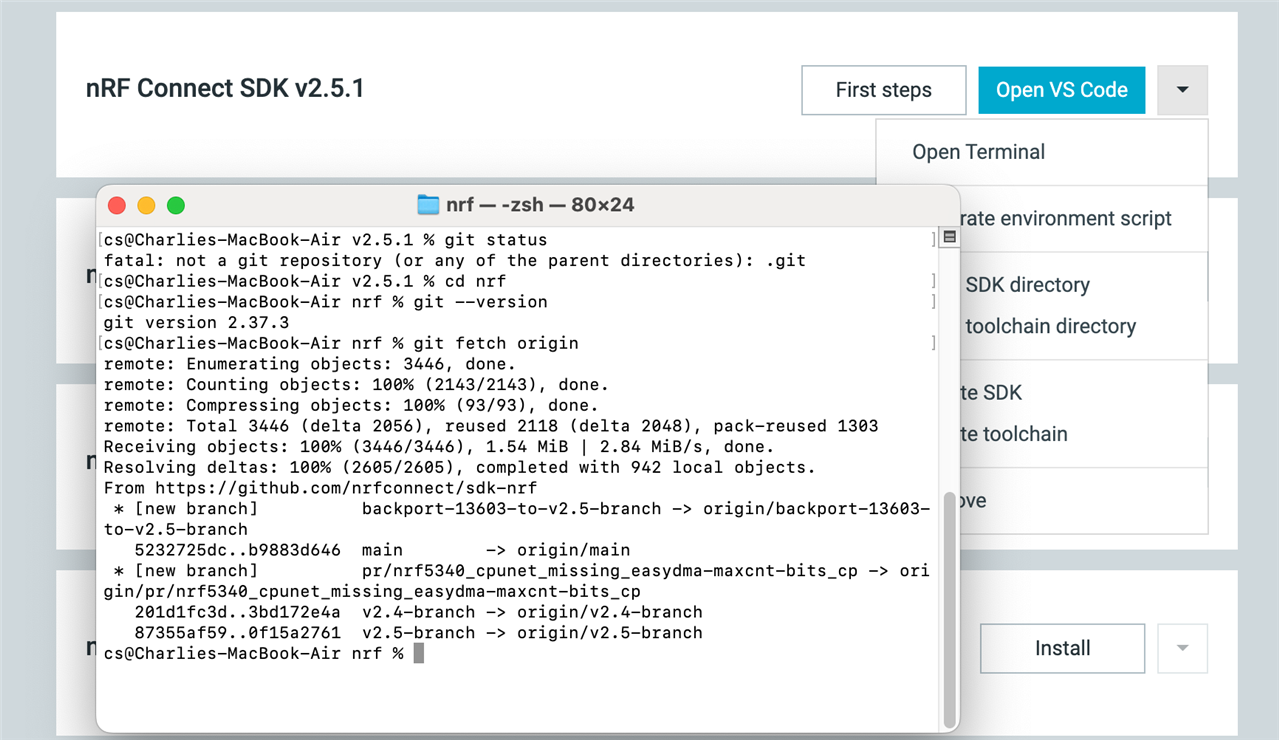Click the "git status" command line in Terminal
Screen dimensions: 1279x740
pyautogui.click(x=325, y=240)
